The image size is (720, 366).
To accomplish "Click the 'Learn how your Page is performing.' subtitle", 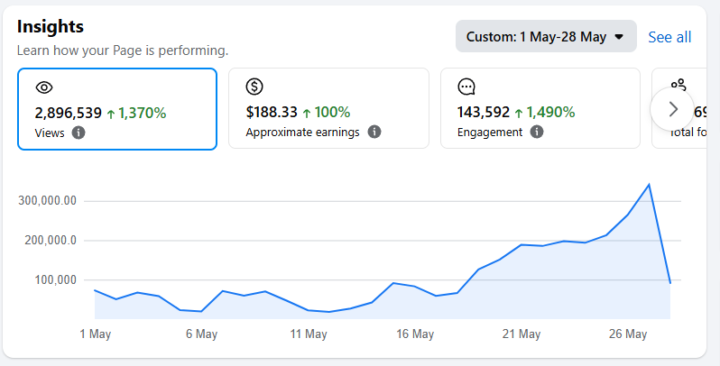I will click(123, 51).
